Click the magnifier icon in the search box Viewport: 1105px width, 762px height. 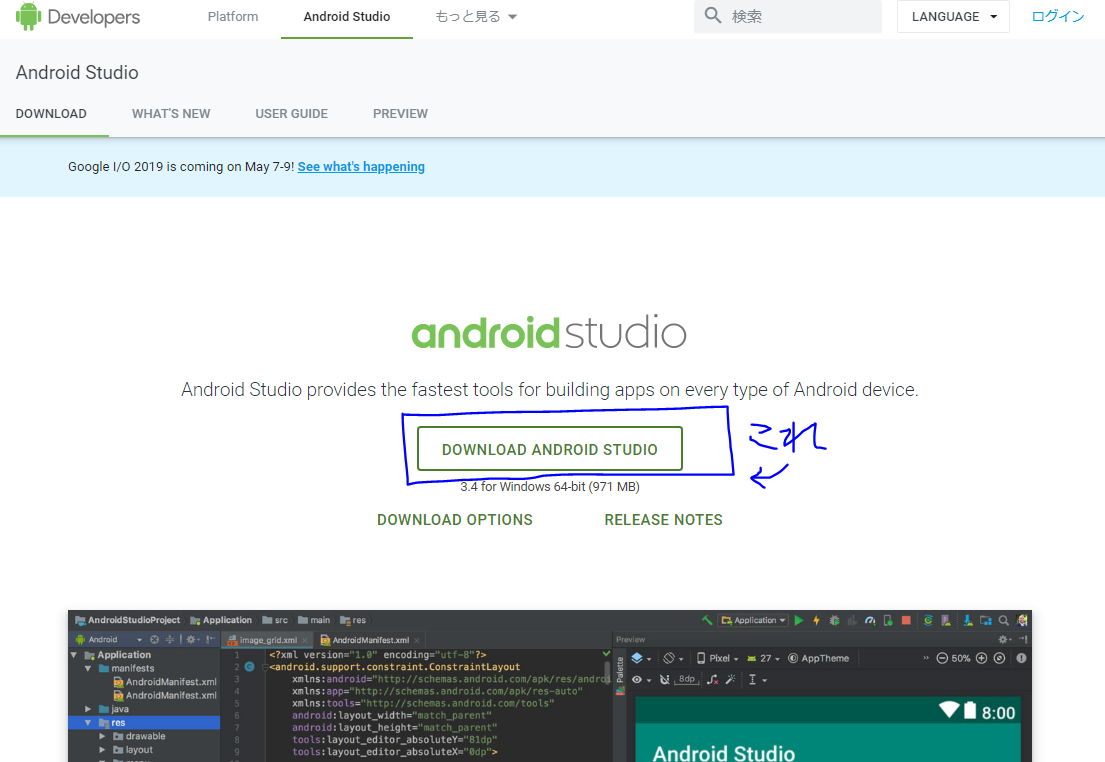pos(712,16)
